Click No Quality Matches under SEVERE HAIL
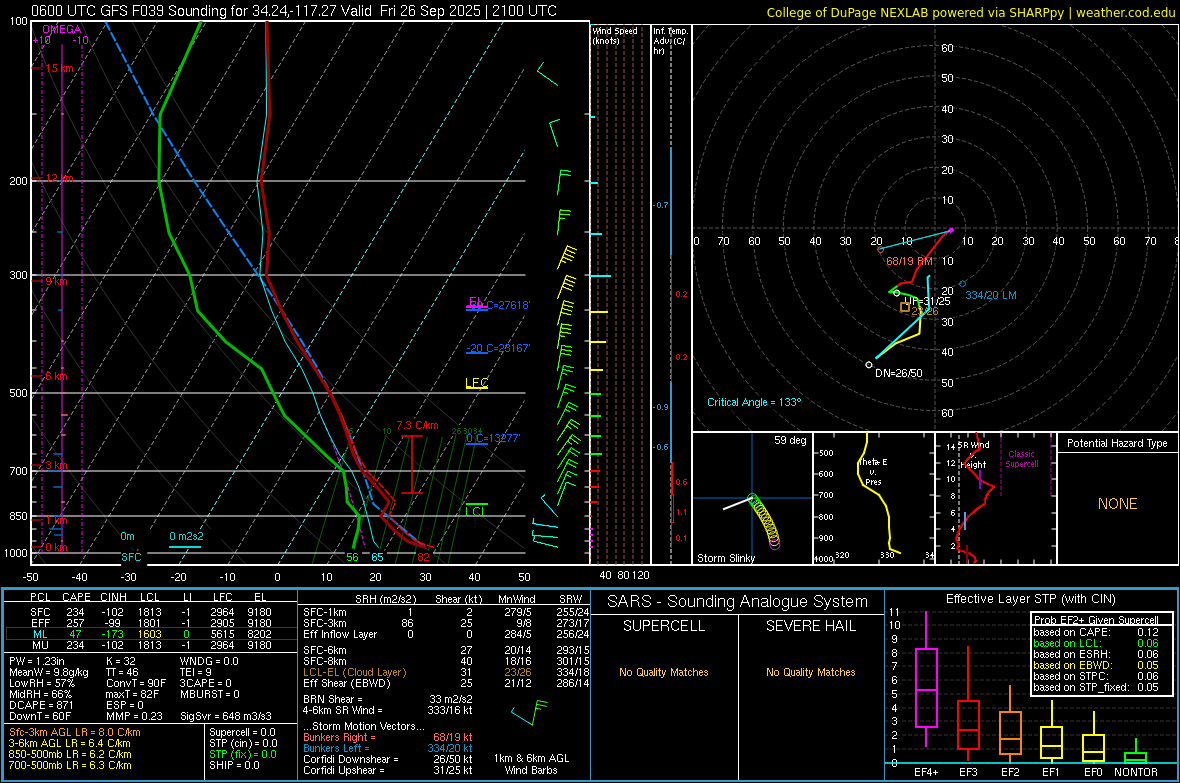 pyautogui.click(x=810, y=672)
